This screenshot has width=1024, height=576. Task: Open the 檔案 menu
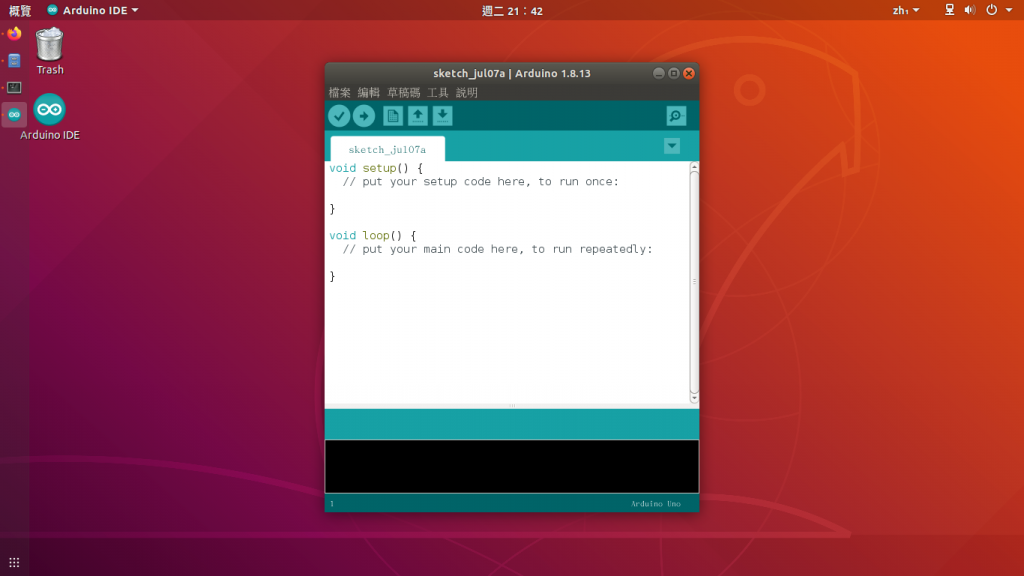[340, 93]
